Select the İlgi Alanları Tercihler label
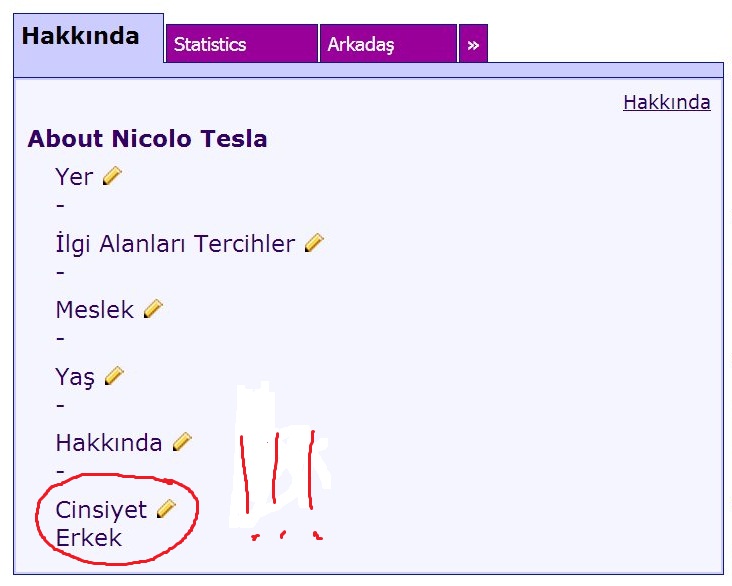732x586 pixels. click(x=175, y=244)
